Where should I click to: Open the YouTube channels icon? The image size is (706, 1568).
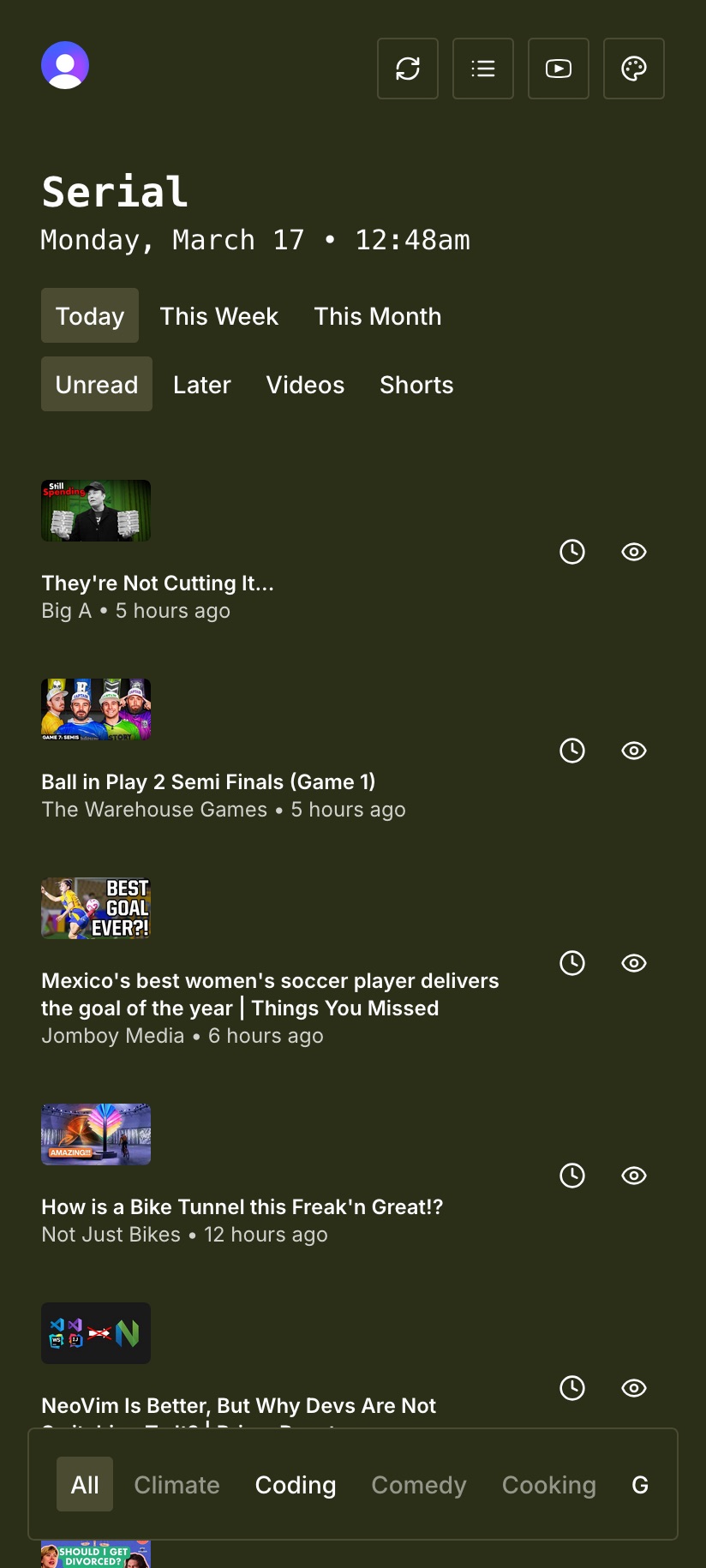tap(559, 69)
